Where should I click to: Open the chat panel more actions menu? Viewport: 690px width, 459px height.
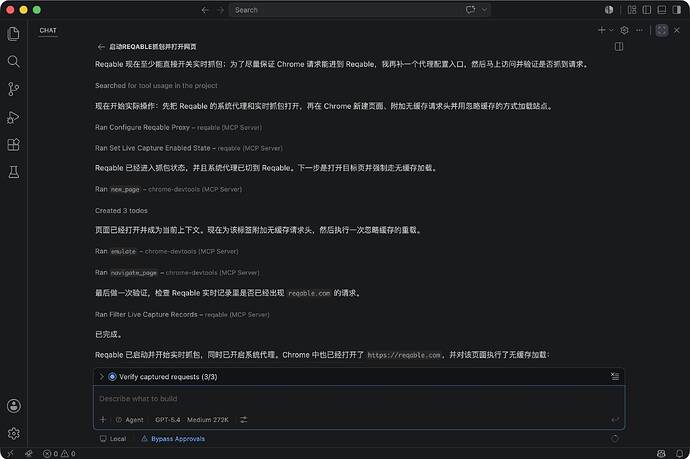639,30
